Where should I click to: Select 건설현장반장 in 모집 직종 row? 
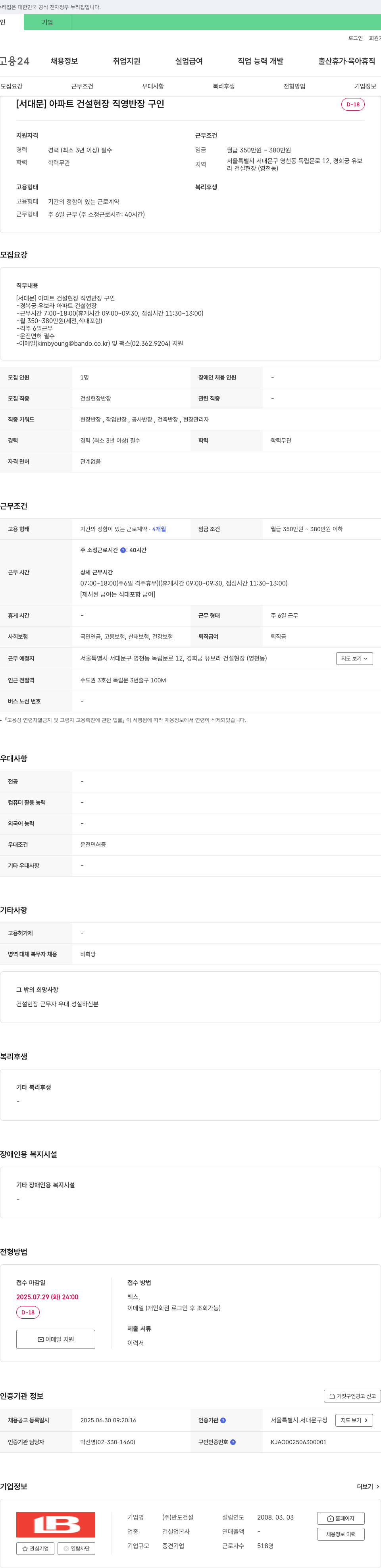(96, 398)
